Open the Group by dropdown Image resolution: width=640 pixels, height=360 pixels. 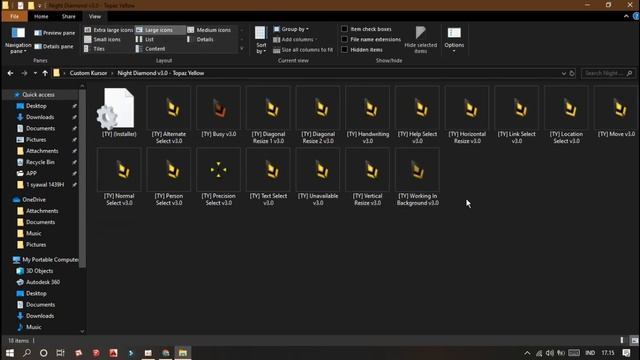tap(291, 29)
